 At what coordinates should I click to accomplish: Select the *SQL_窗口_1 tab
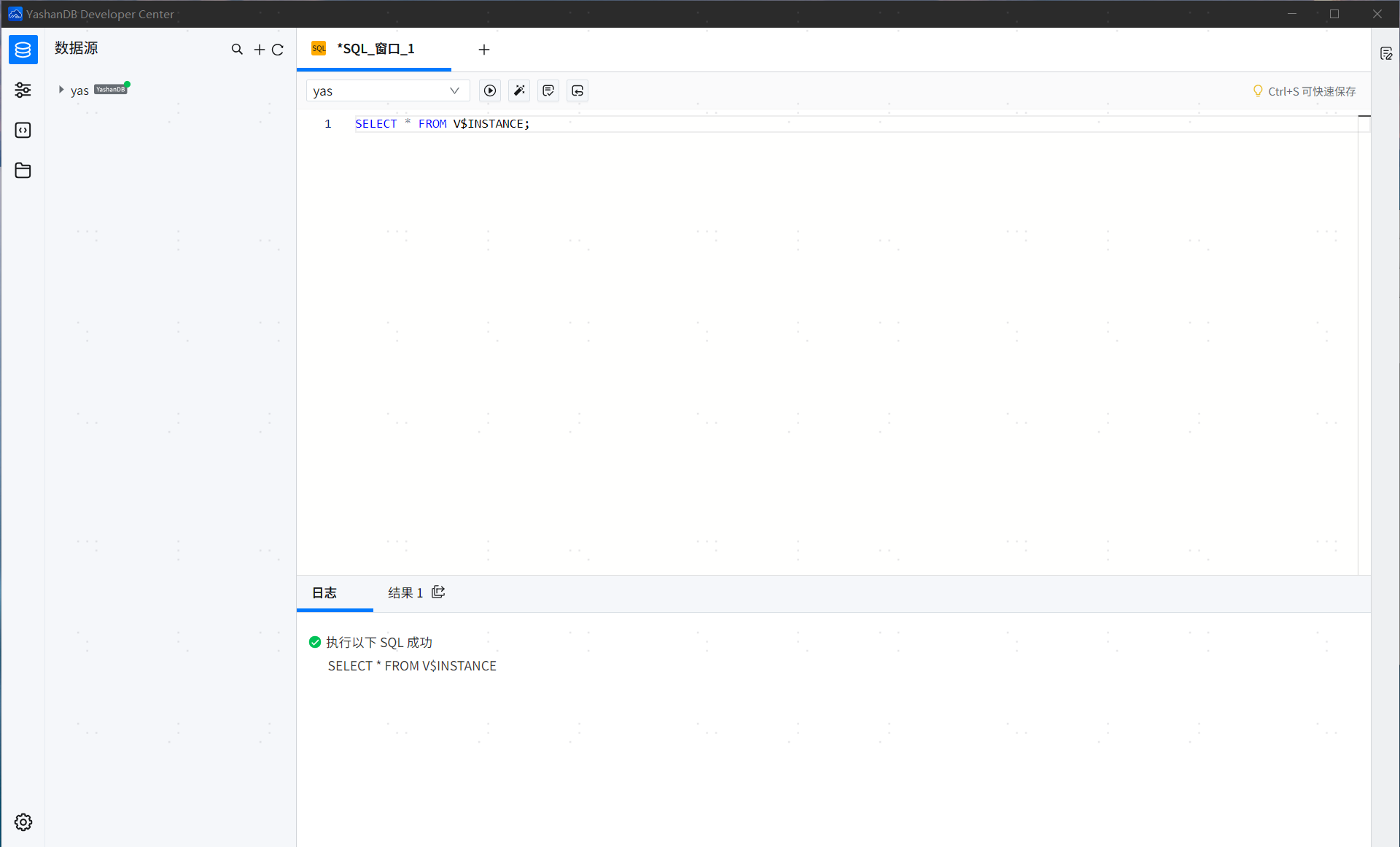(x=376, y=49)
